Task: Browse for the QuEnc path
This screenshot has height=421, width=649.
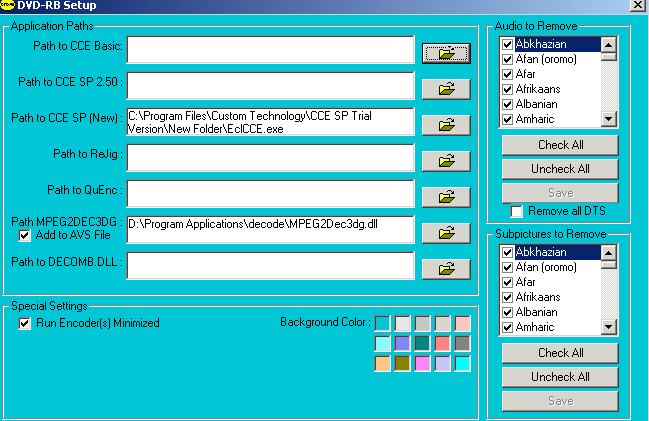Action: [x=446, y=197]
